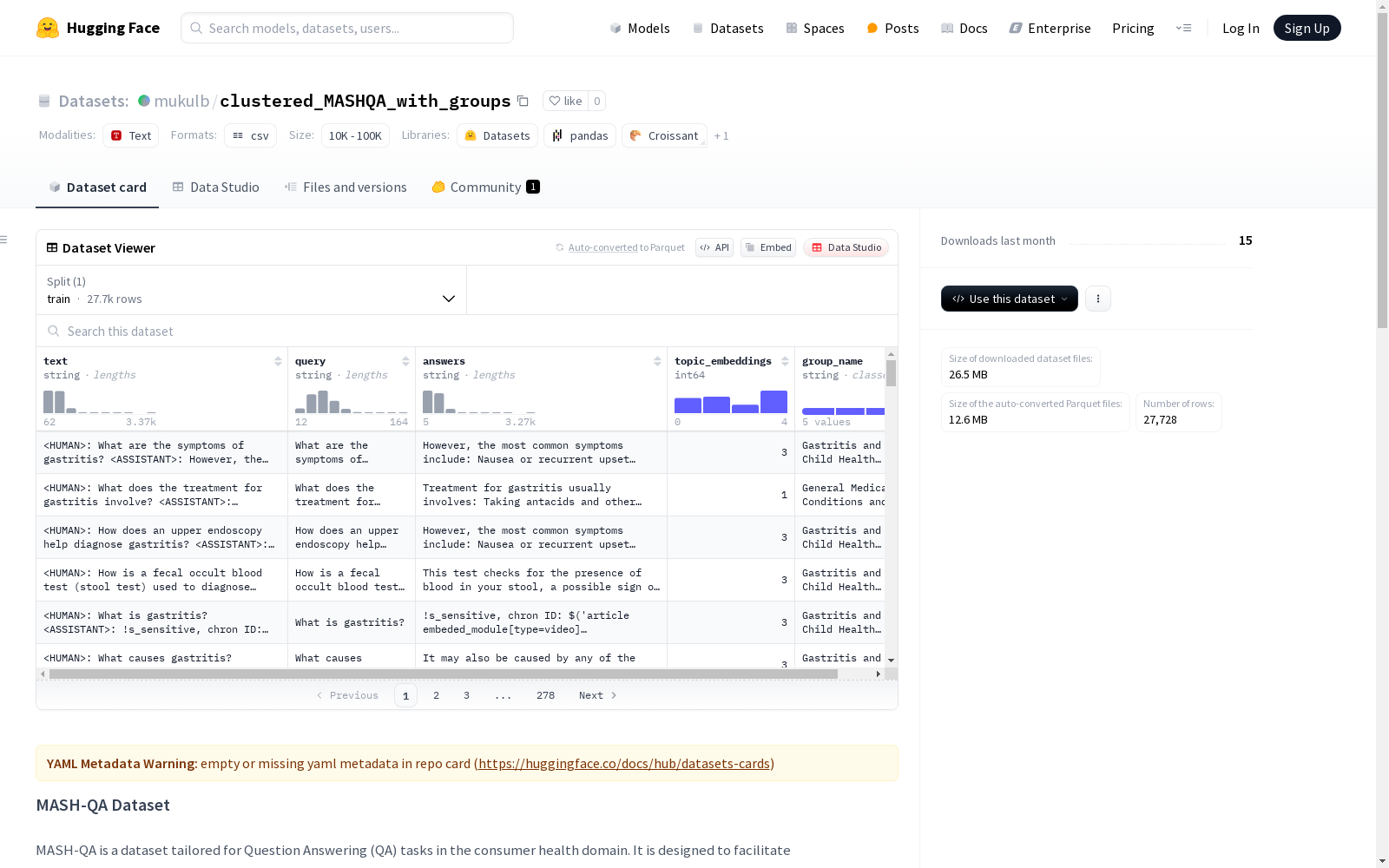Copy dataset name with copy icon
The height and width of the screenshot is (868, 1389).
tap(523, 101)
